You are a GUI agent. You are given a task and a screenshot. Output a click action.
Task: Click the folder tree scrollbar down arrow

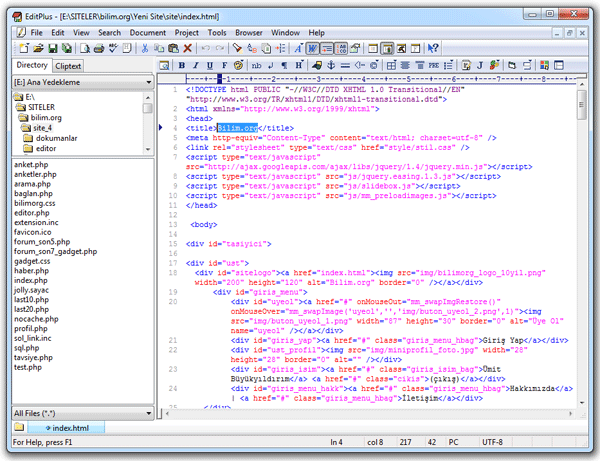click(x=148, y=150)
